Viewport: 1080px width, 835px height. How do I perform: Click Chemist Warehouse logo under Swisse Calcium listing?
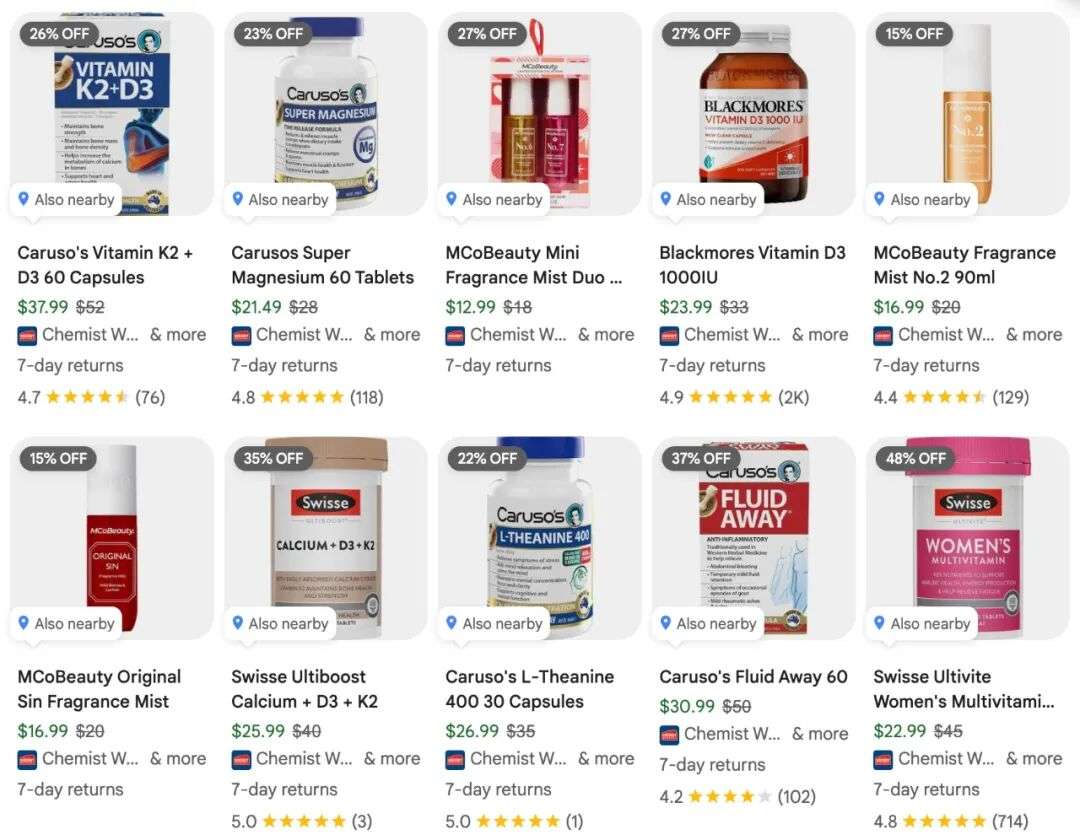[x=240, y=760]
